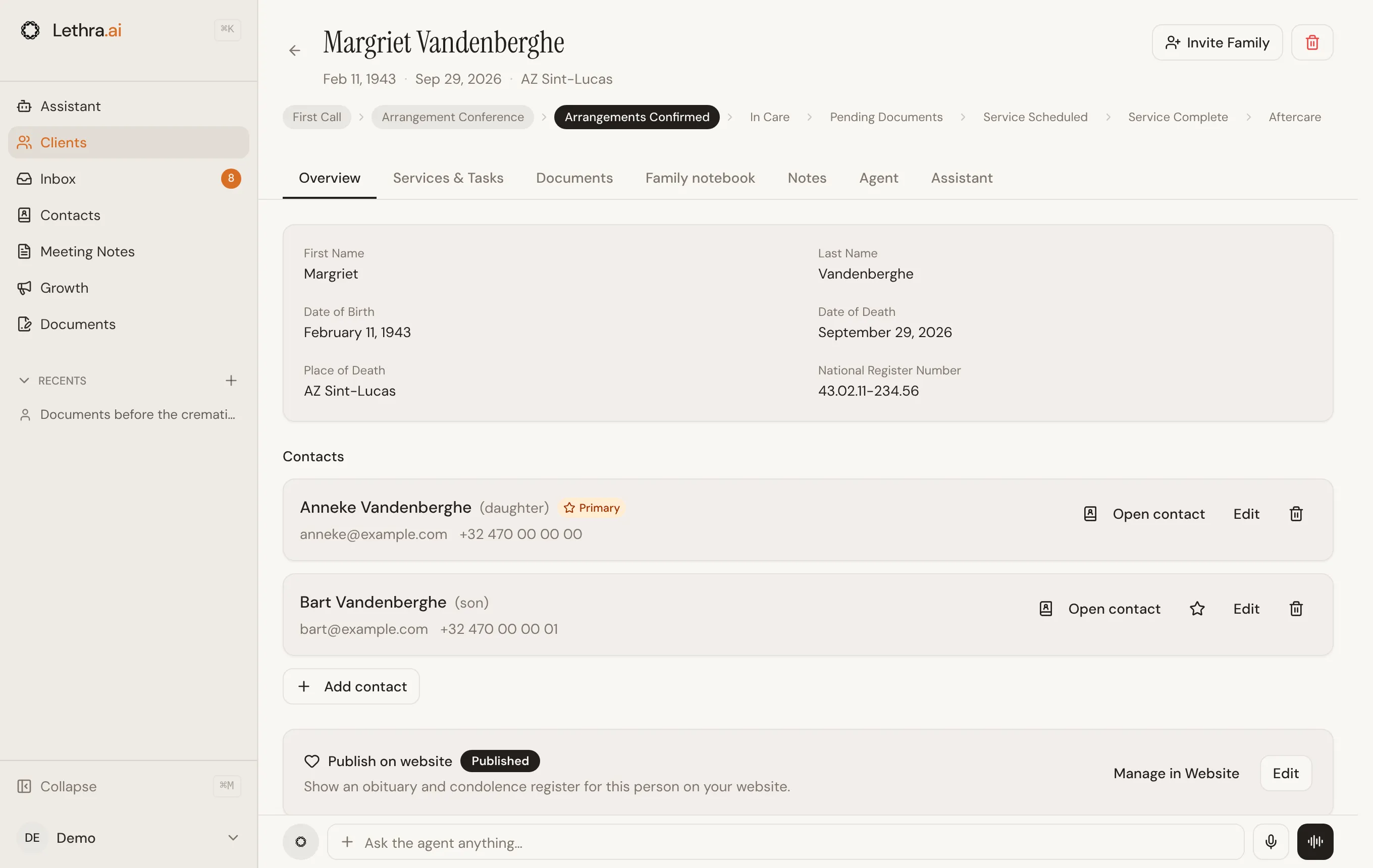This screenshot has height=868, width=1373.
Task: Click the phone +32 470 00 00 01
Action: pos(499,629)
